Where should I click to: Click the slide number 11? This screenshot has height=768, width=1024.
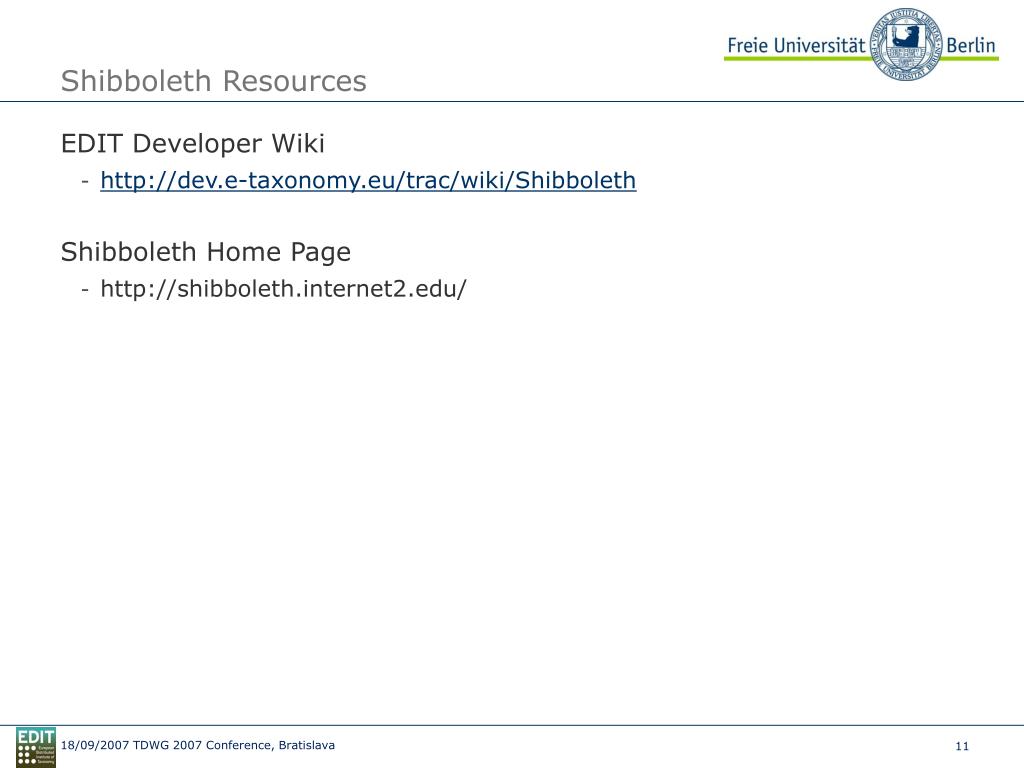(x=962, y=746)
